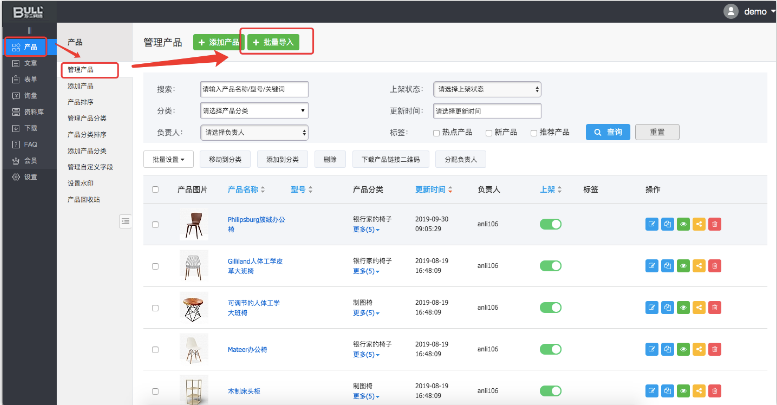Viewport: 777px width, 405px height.
Task: Focus the 更新时间 date input field
Action: coord(487,111)
